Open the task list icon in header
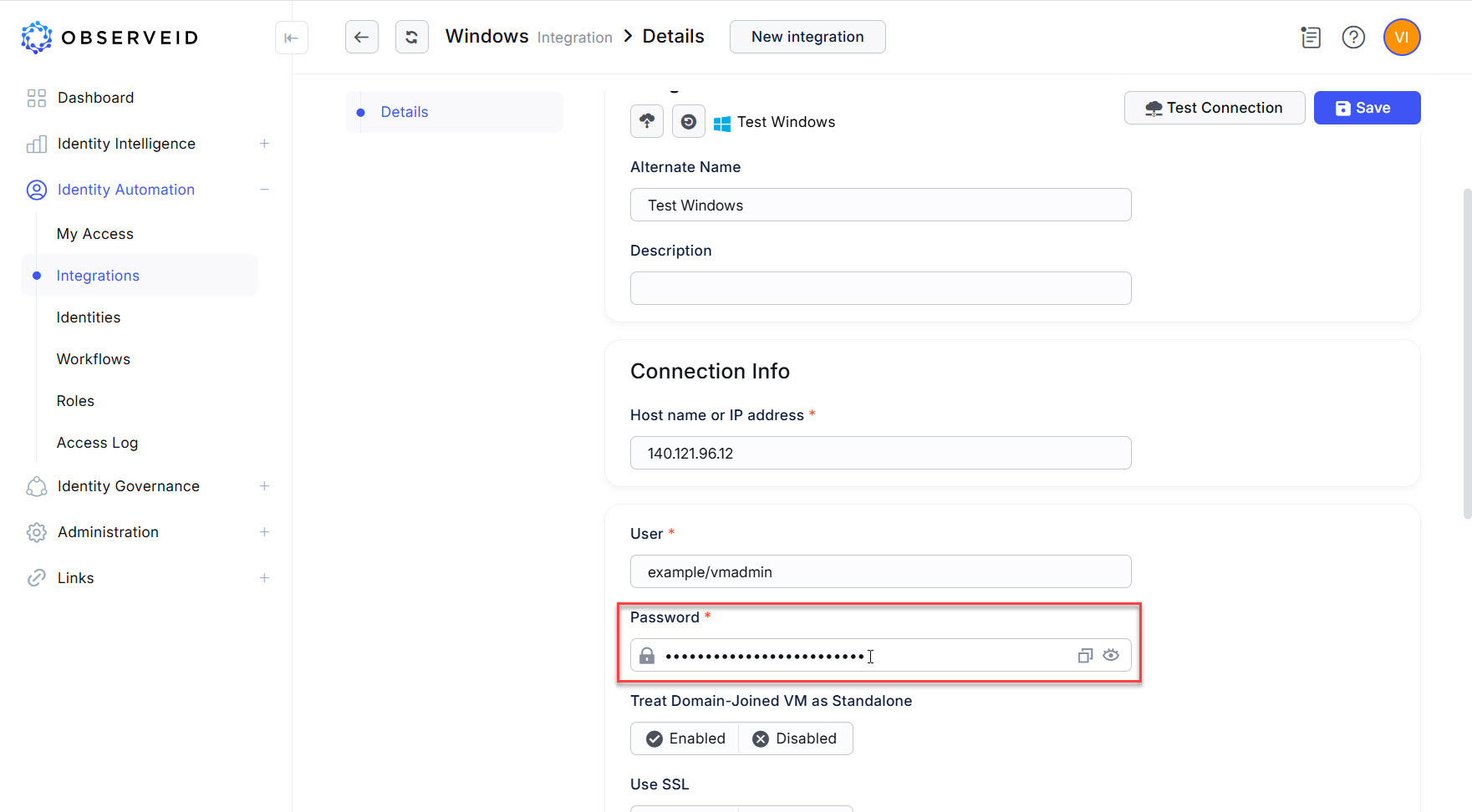 (x=1311, y=38)
